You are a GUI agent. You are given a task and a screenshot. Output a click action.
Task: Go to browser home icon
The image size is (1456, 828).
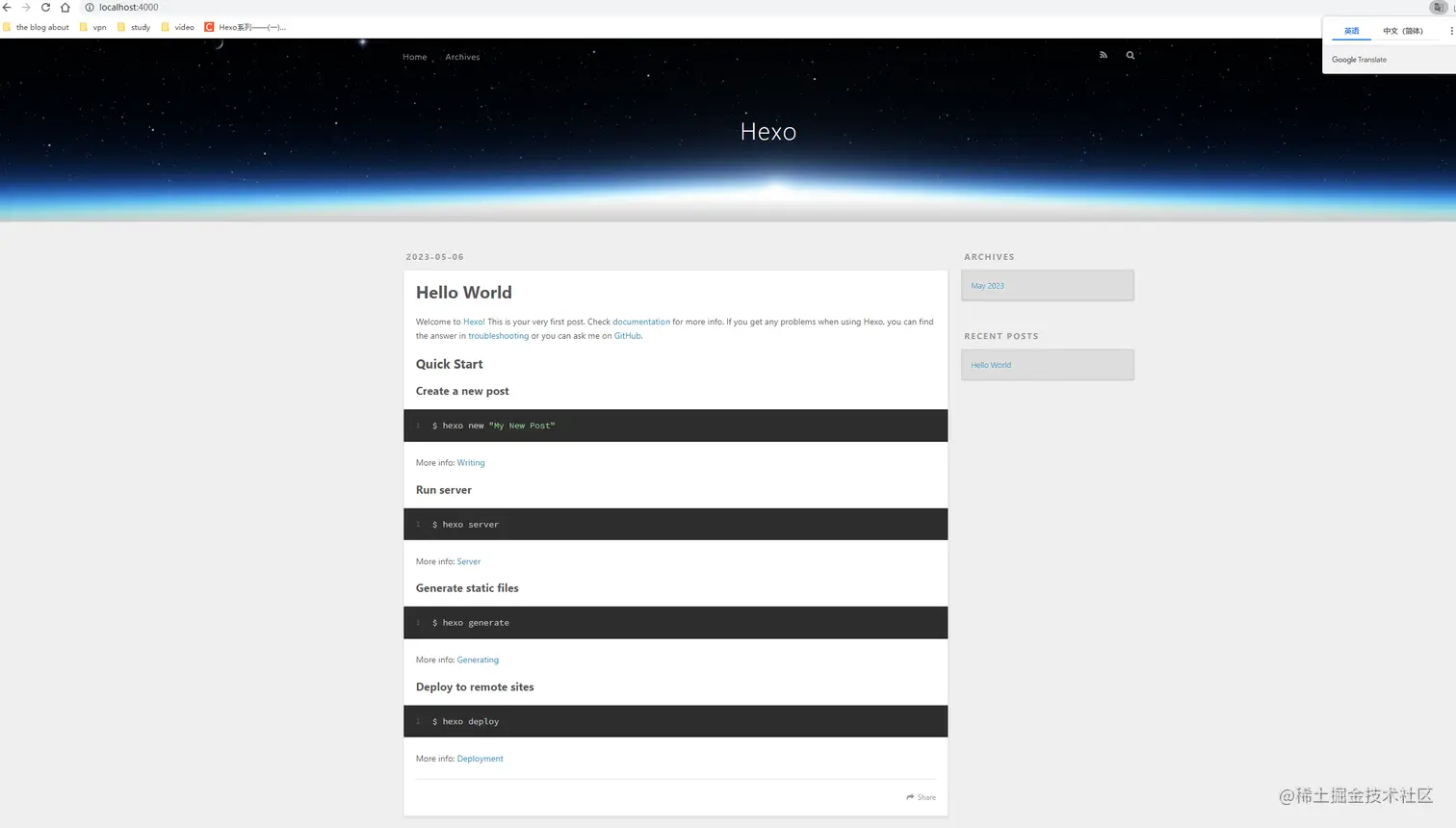point(65,7)
